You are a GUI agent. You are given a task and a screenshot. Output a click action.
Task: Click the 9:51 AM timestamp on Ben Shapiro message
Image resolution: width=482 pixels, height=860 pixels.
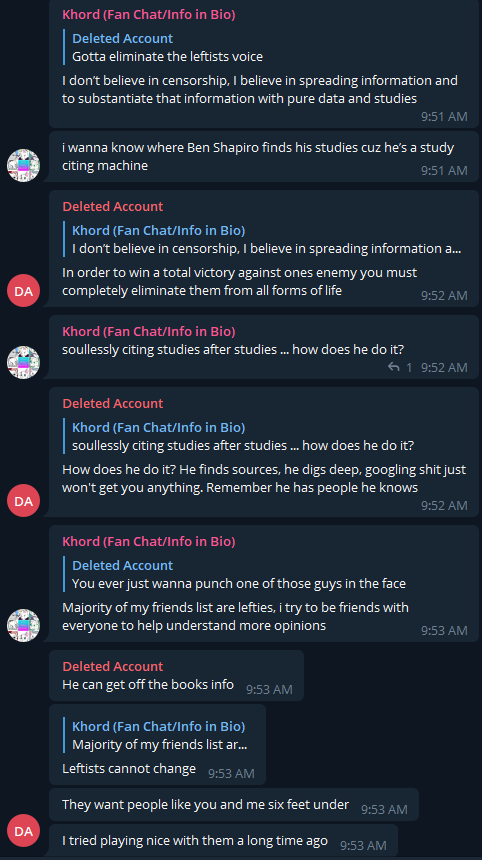pos(444,171)
